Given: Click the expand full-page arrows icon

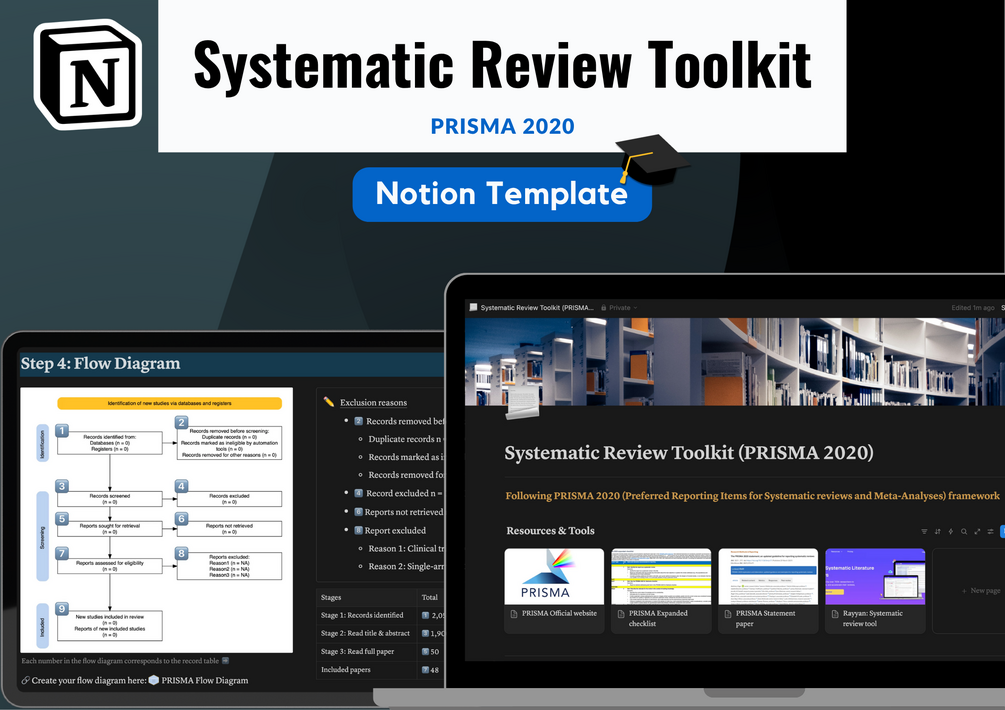Looking at the screenshot, I should [977, 531].
